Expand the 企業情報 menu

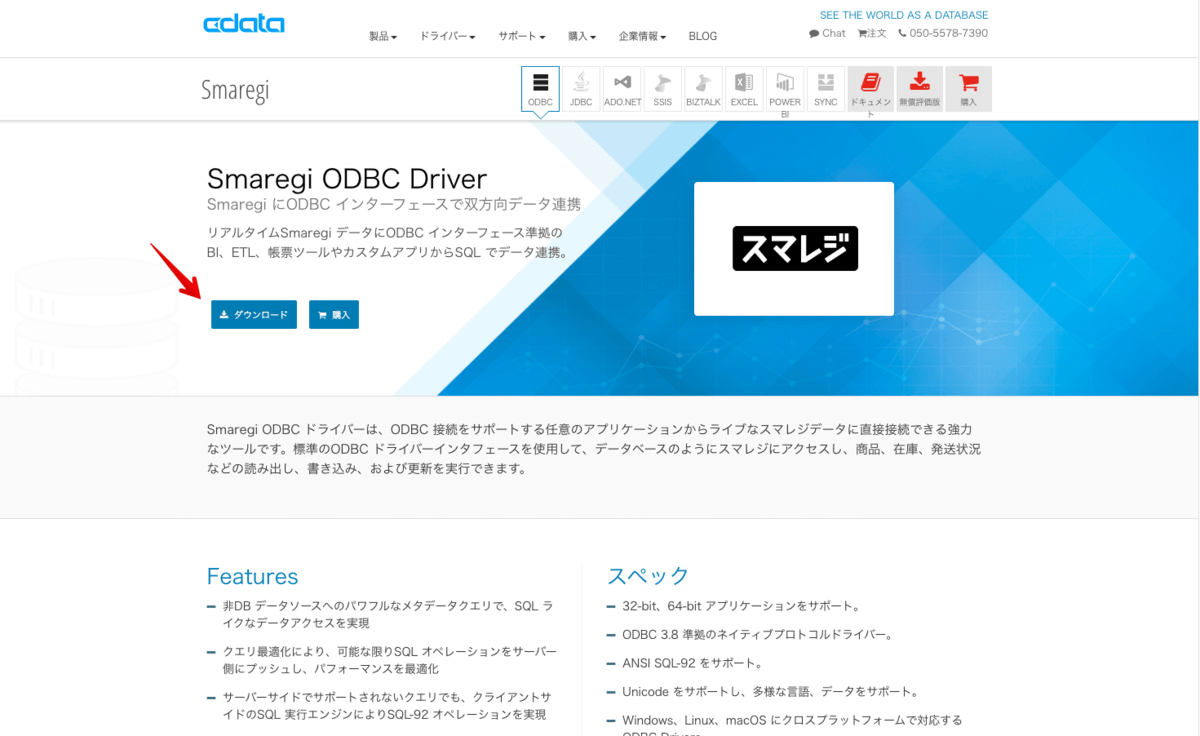coord(642,36)
